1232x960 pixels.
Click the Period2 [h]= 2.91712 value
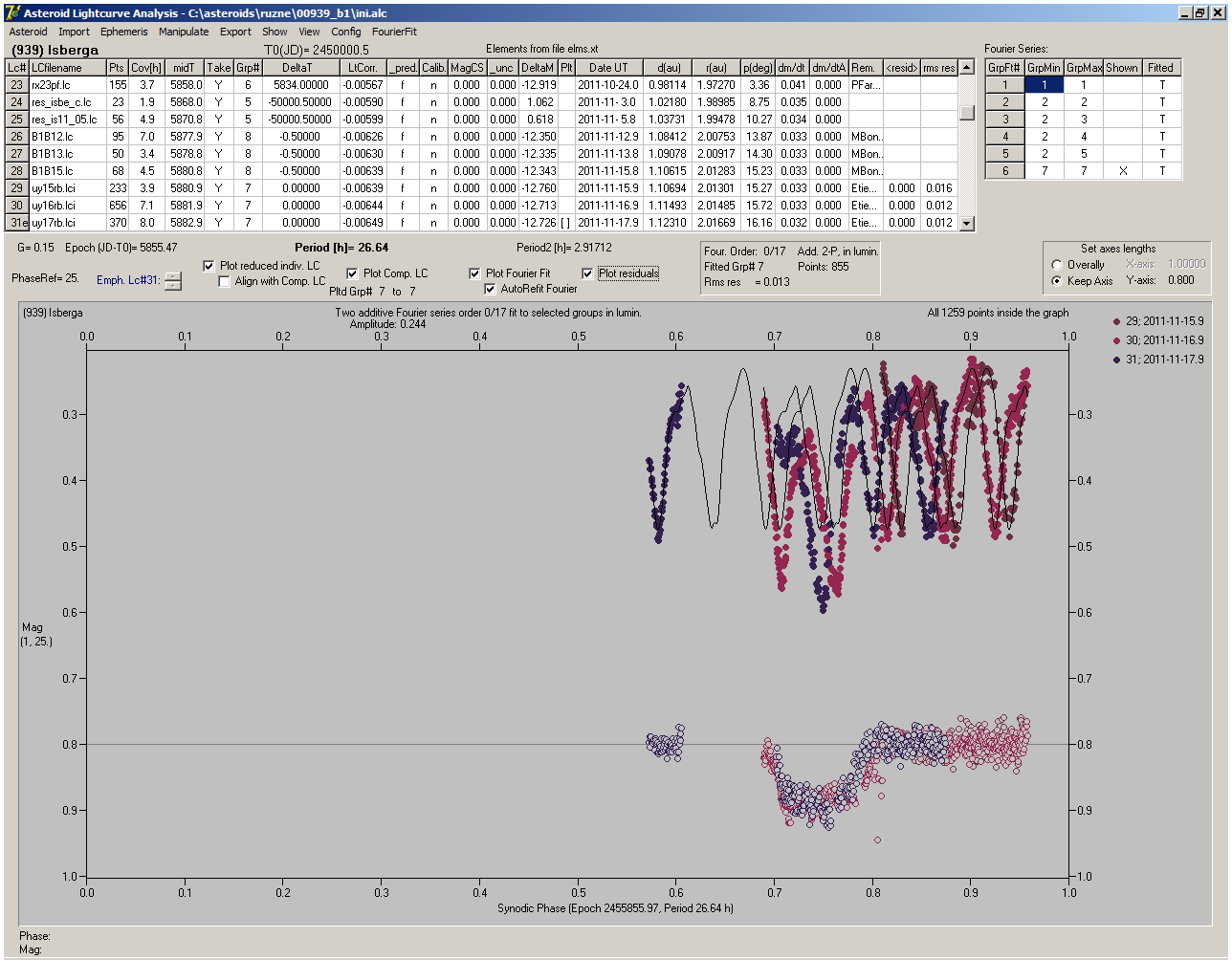pos(563,248)
